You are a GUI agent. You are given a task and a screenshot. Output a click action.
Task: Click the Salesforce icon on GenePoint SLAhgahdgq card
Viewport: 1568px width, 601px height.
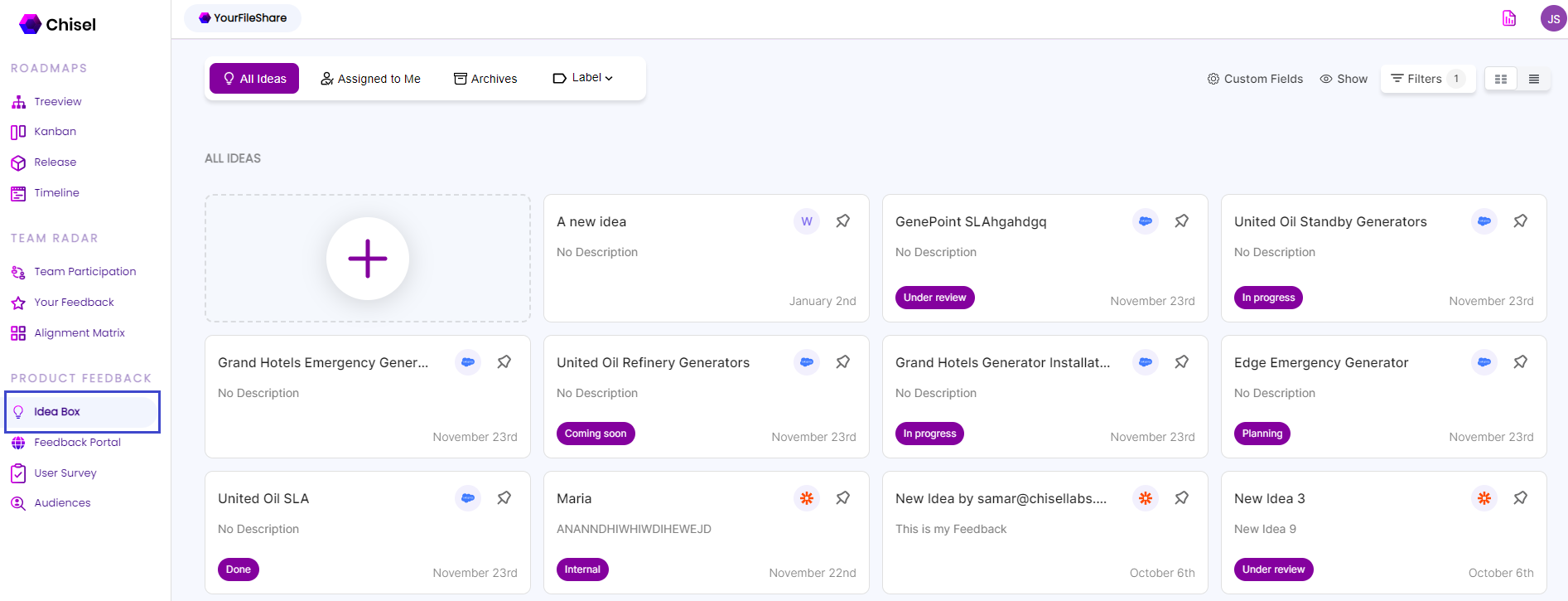(1145, 221)
